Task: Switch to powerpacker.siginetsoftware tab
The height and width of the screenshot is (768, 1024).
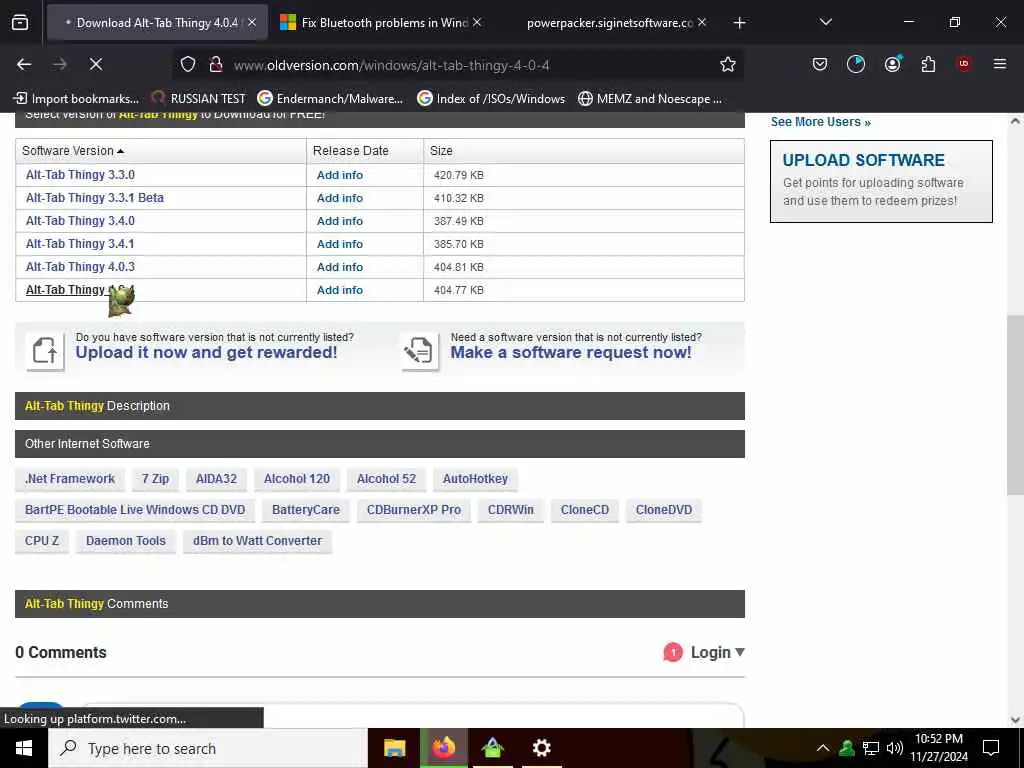Action: click(x=609, y=23)
